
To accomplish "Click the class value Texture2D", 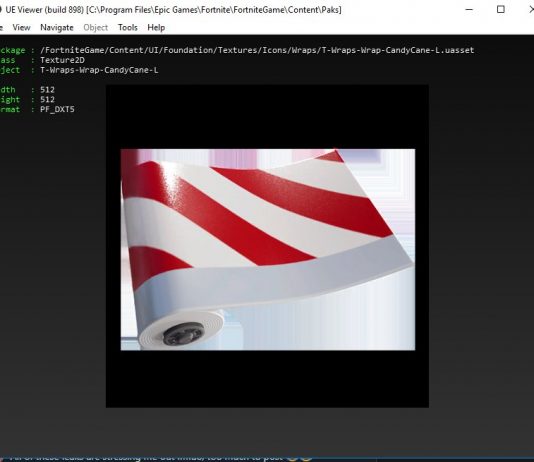I will 62,60.
